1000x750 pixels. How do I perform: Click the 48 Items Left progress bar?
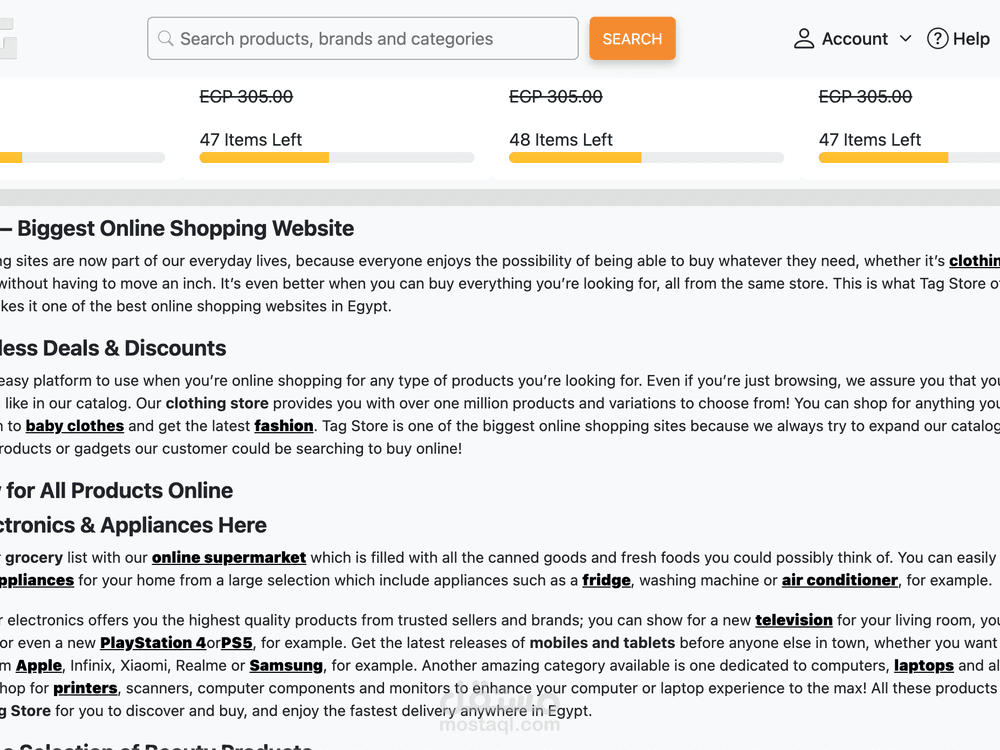coord(646,158)
